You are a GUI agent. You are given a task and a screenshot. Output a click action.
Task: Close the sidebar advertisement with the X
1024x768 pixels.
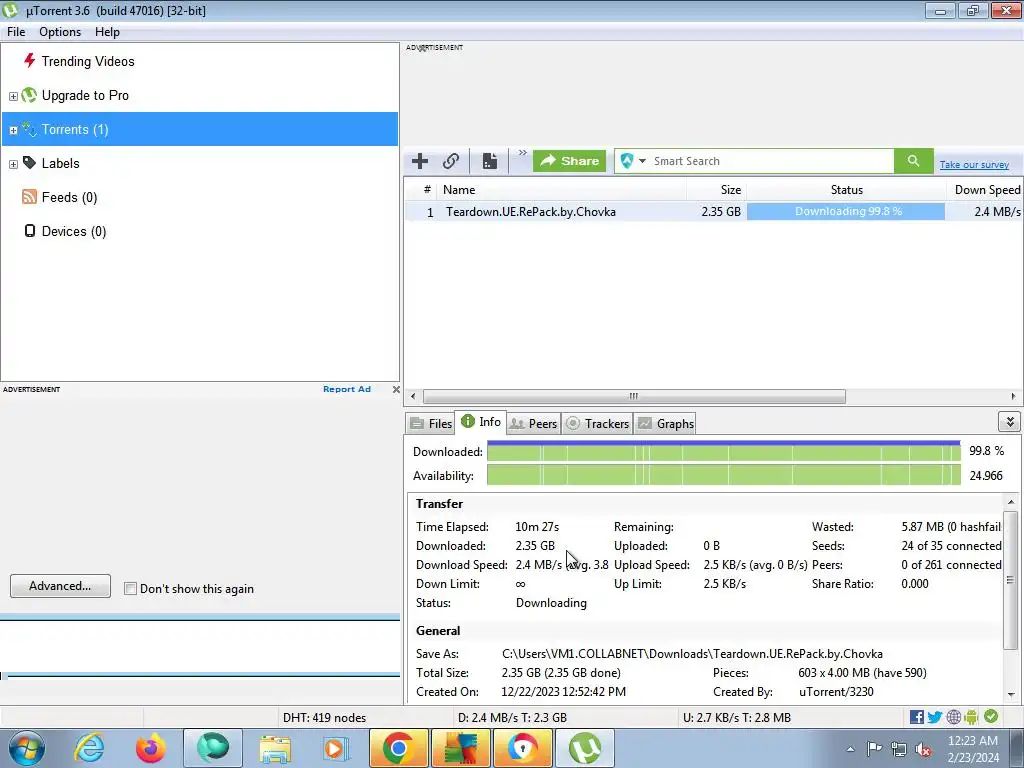tap(396, 389)
